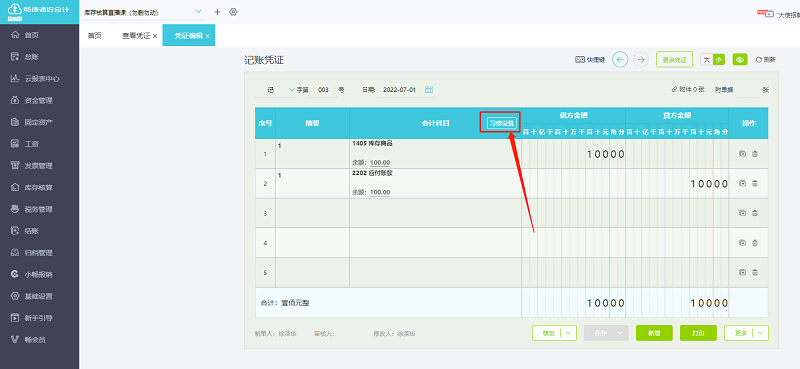Click the empty 会计科目 cell in row 4

click(435, 242)
